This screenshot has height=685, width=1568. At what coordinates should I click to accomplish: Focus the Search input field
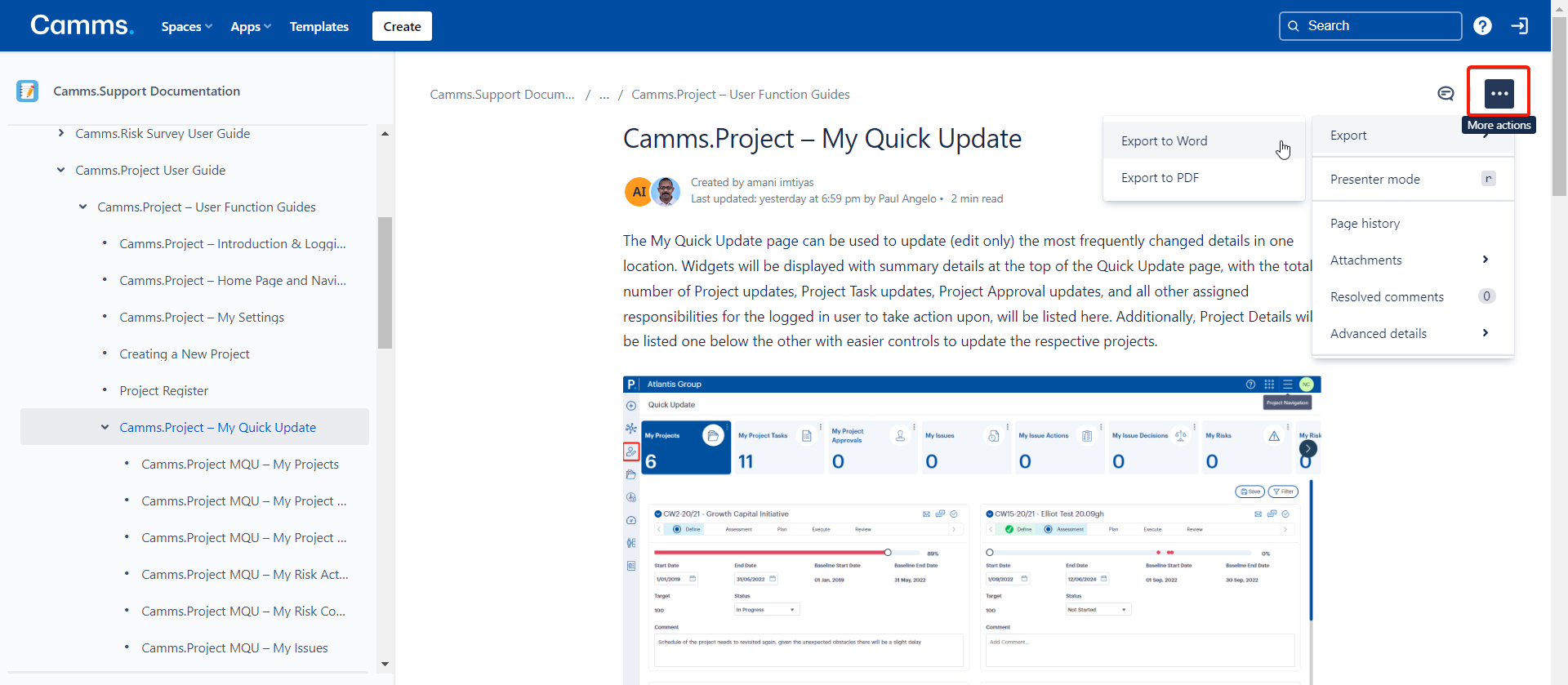point(1370,26)
